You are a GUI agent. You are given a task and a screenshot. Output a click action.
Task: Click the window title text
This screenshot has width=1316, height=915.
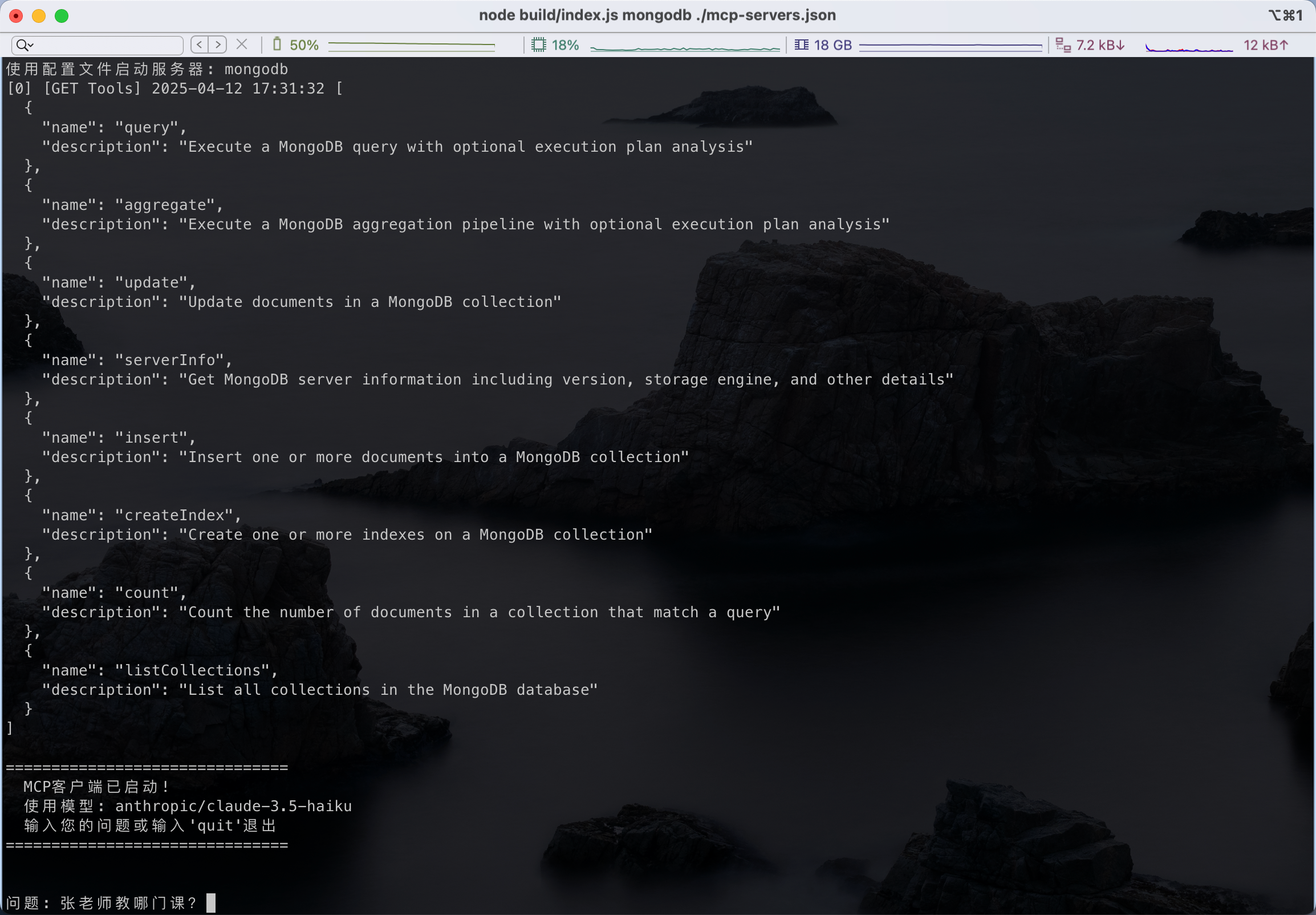click(x=657, y=15)
